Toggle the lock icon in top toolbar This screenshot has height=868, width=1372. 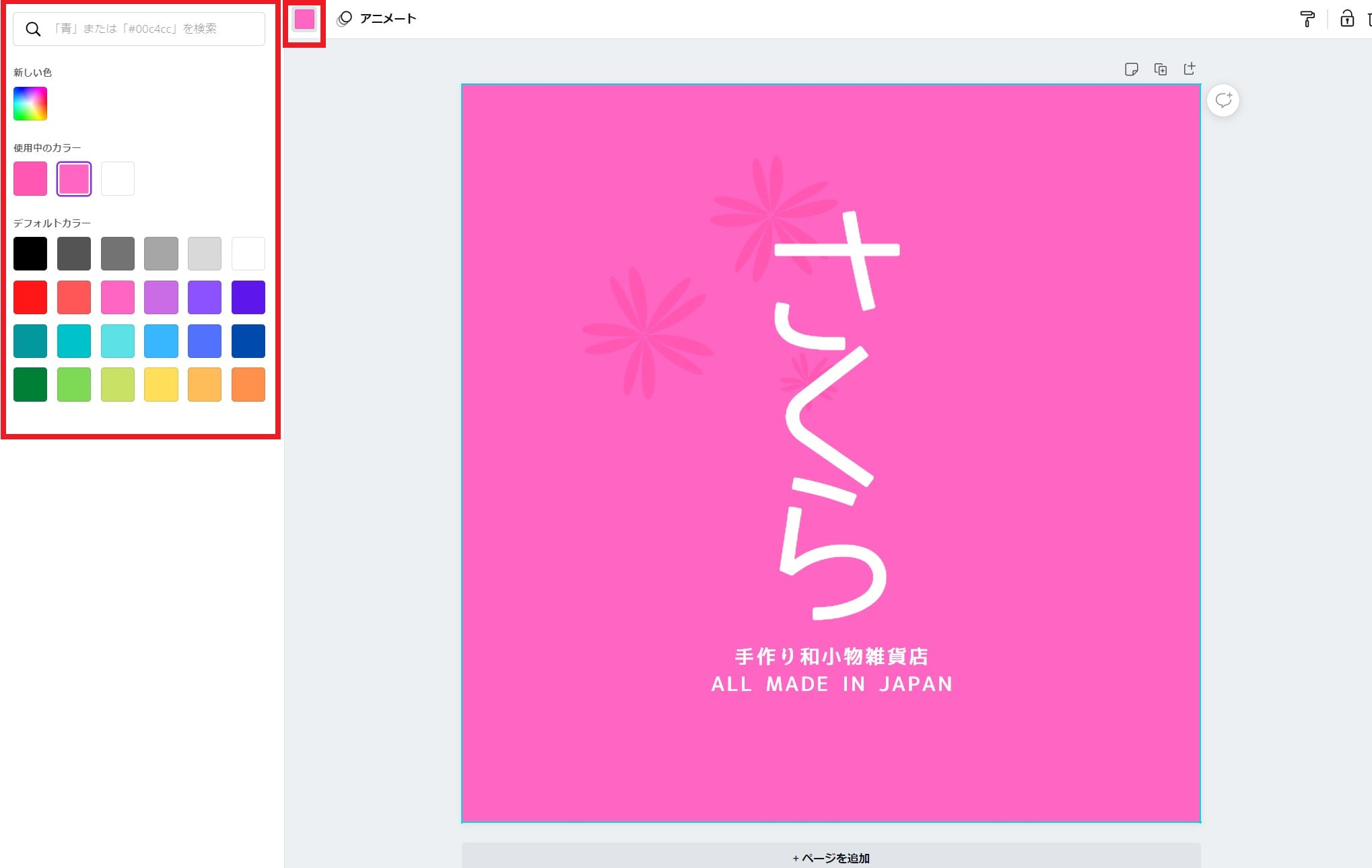[x=1346, y=19]
